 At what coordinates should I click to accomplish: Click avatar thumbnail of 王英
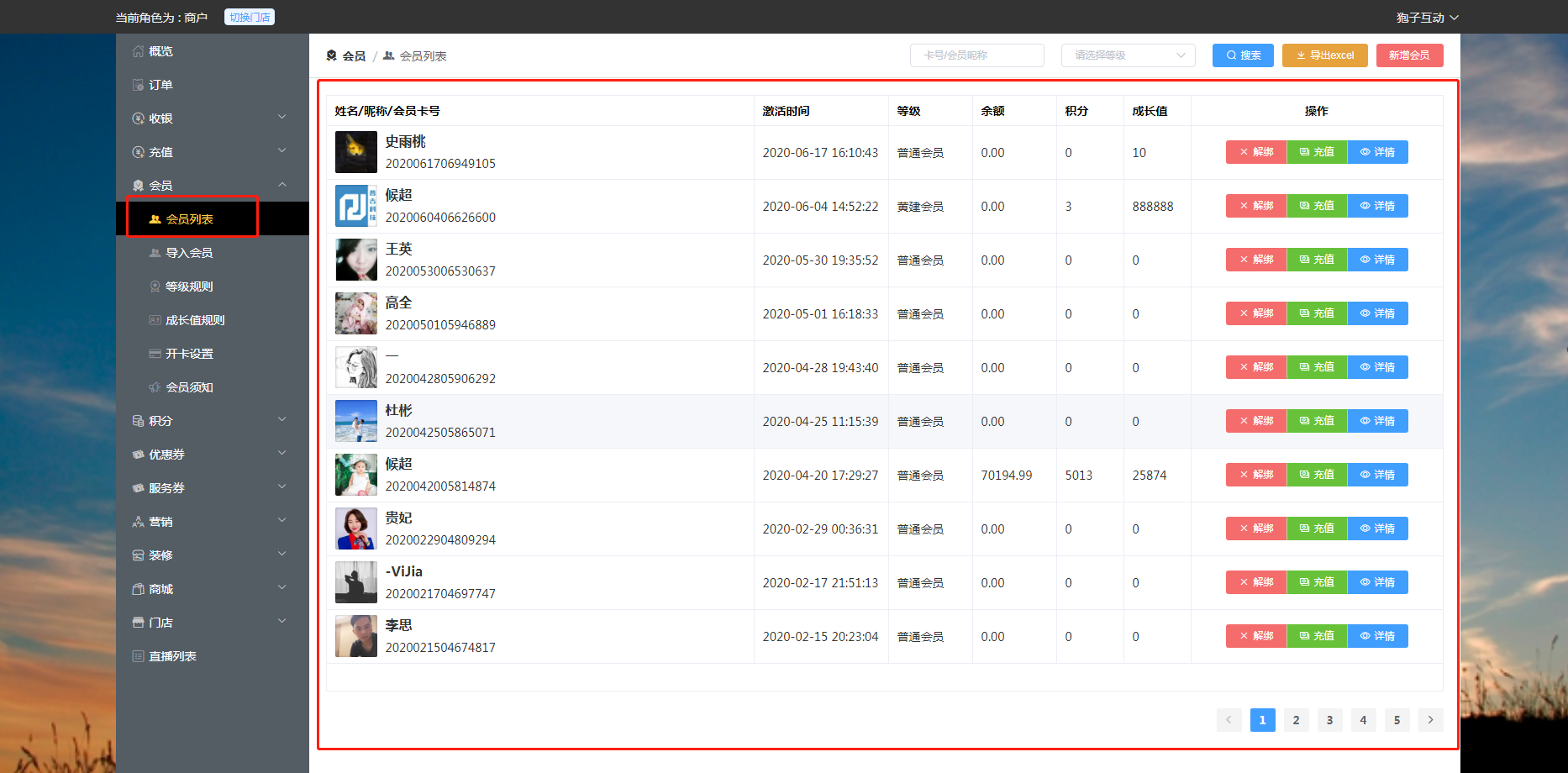tap(356, 260)
